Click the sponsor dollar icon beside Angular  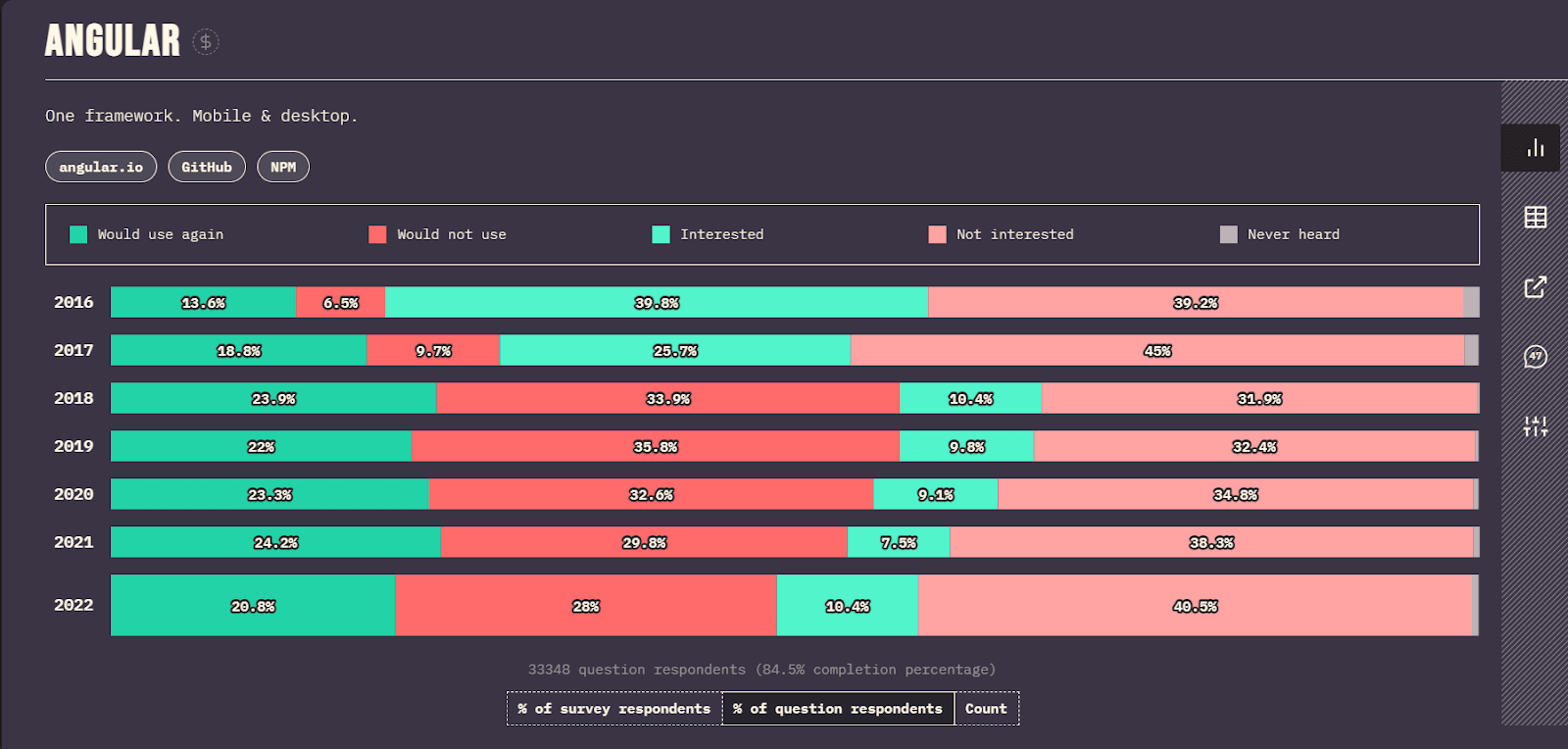click(x=206, y=42)
